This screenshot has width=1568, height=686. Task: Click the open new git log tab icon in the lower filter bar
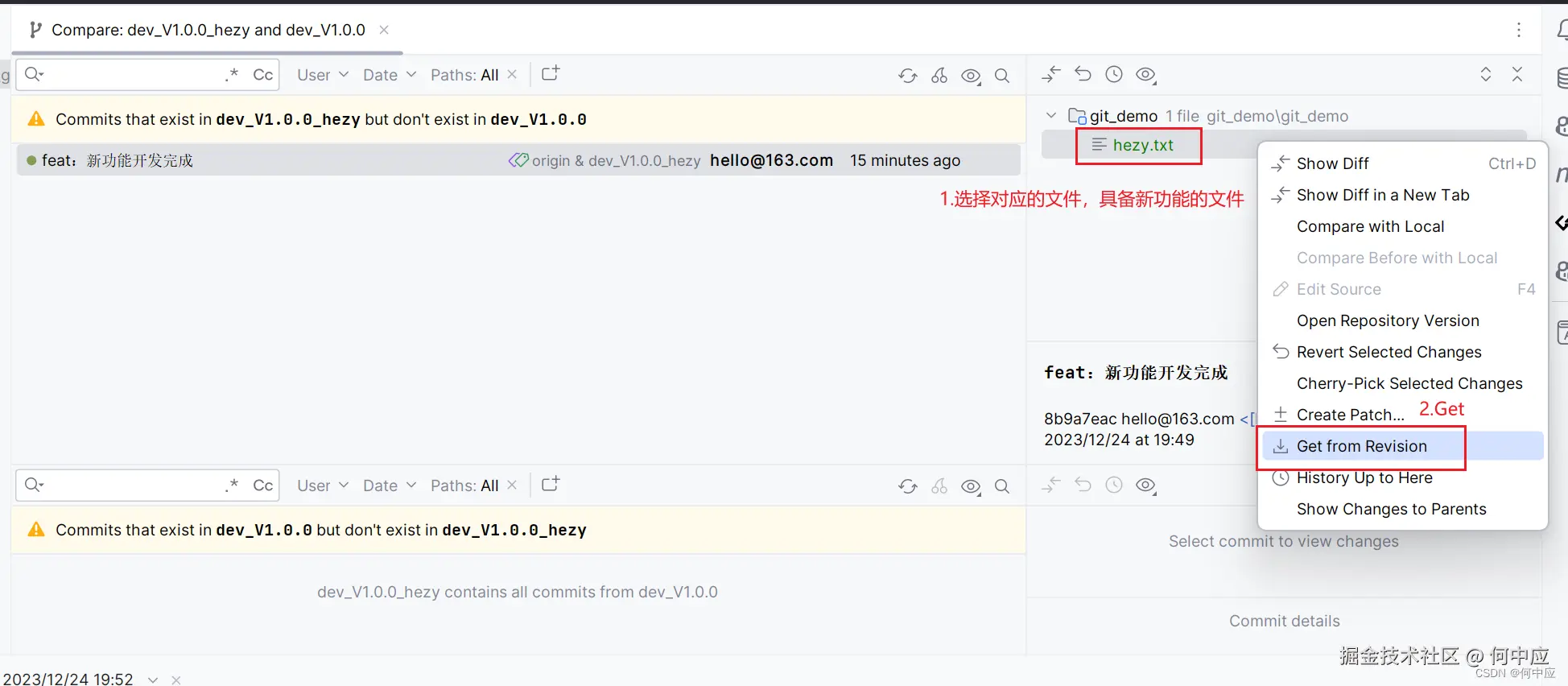coord(551,485)
